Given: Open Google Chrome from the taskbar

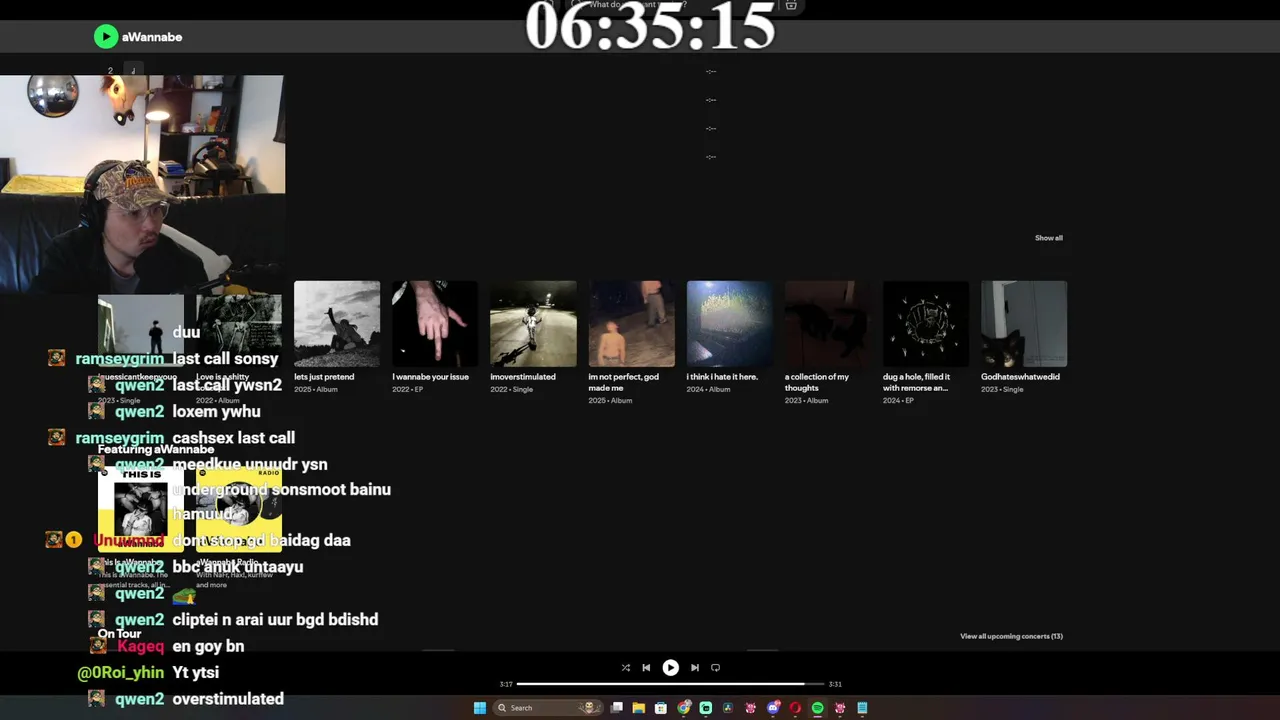Looking at the screenshot, I should 684,708.
